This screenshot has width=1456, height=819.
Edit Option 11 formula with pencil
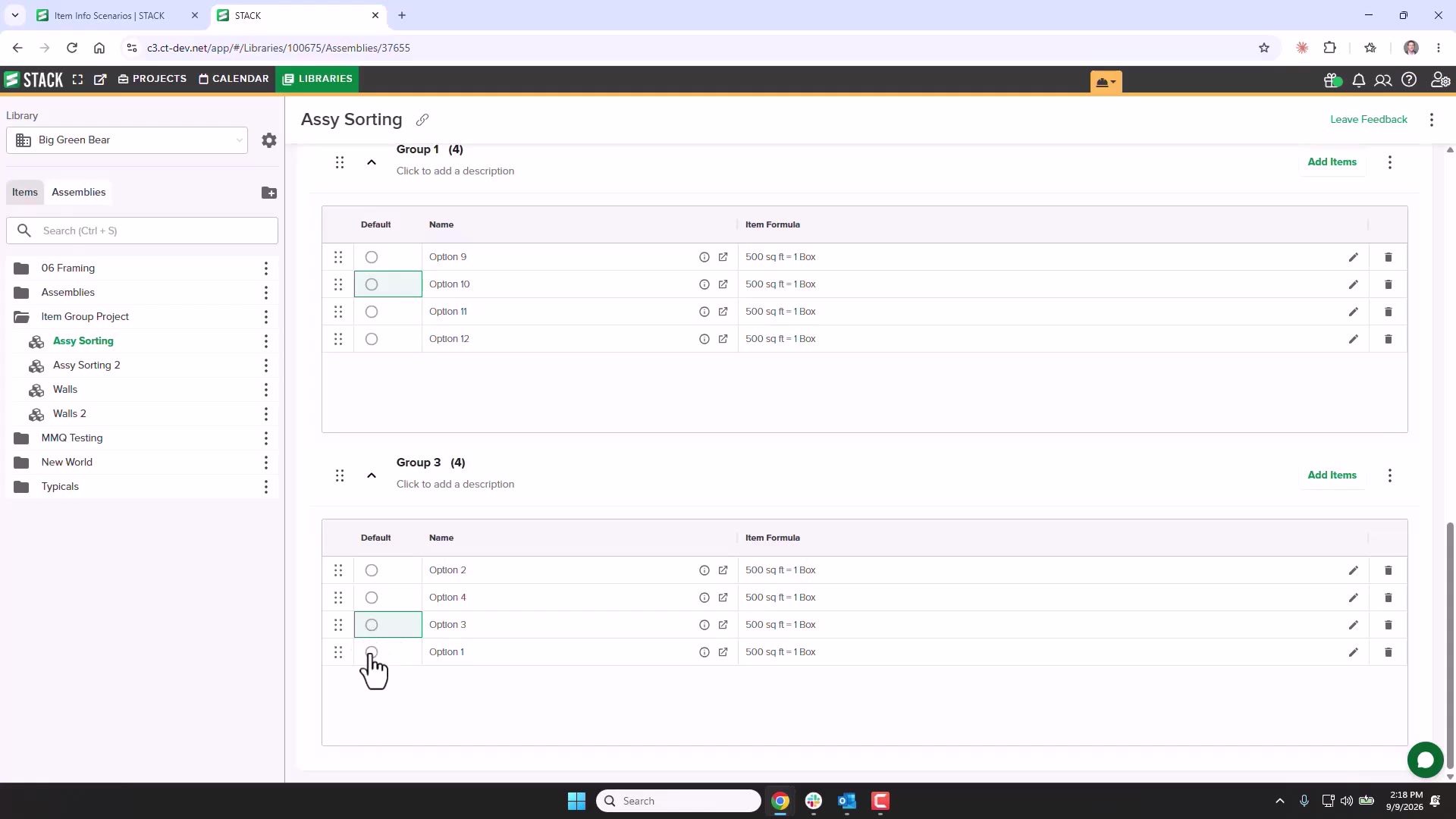pyautogui.click(x=1354, y=312)
